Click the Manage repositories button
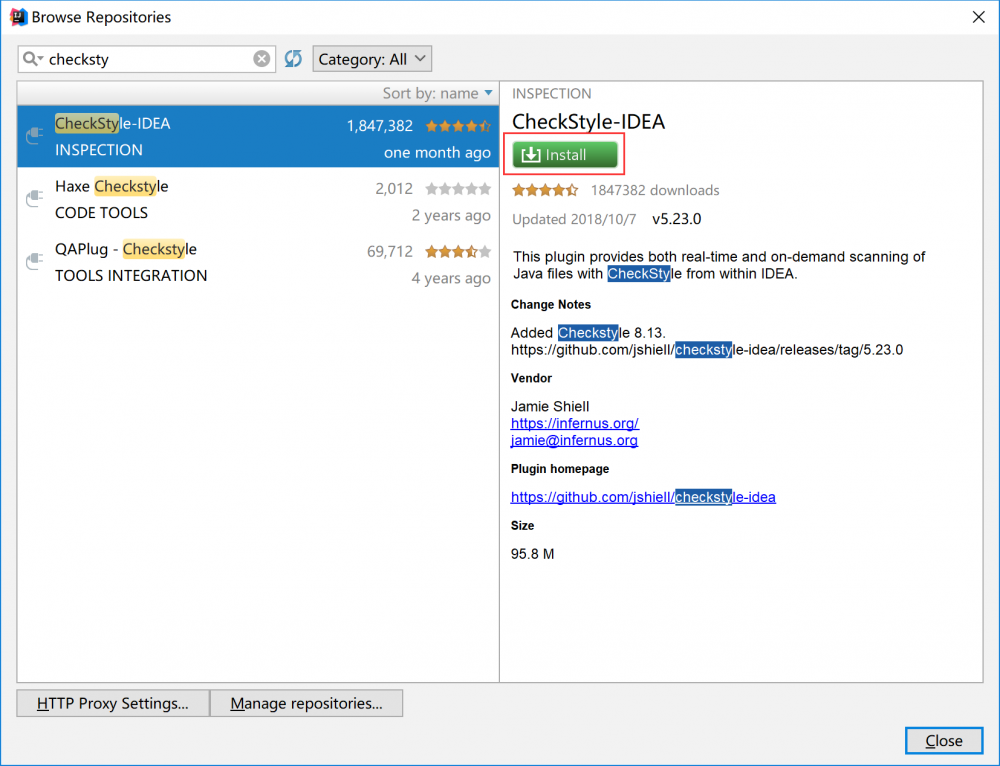Viewport: 1000px width, 766px height. [x=306, y=703]
